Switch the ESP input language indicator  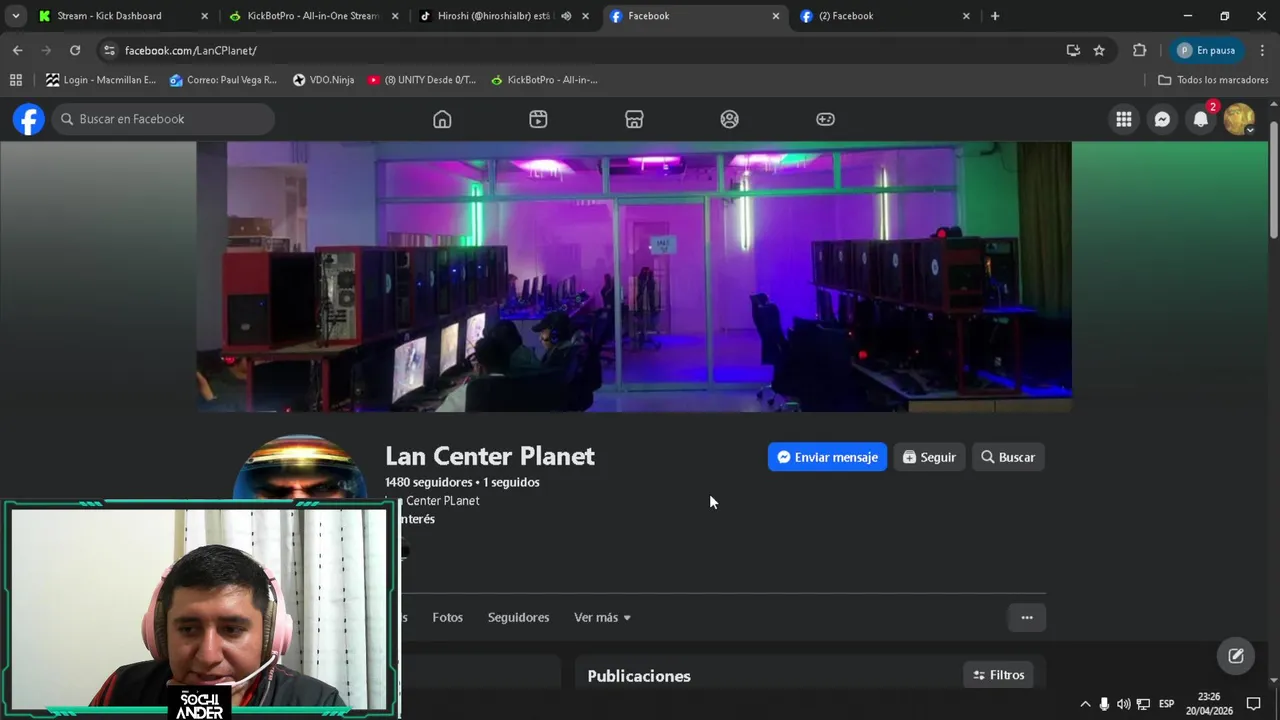[x=1166, y=704]
